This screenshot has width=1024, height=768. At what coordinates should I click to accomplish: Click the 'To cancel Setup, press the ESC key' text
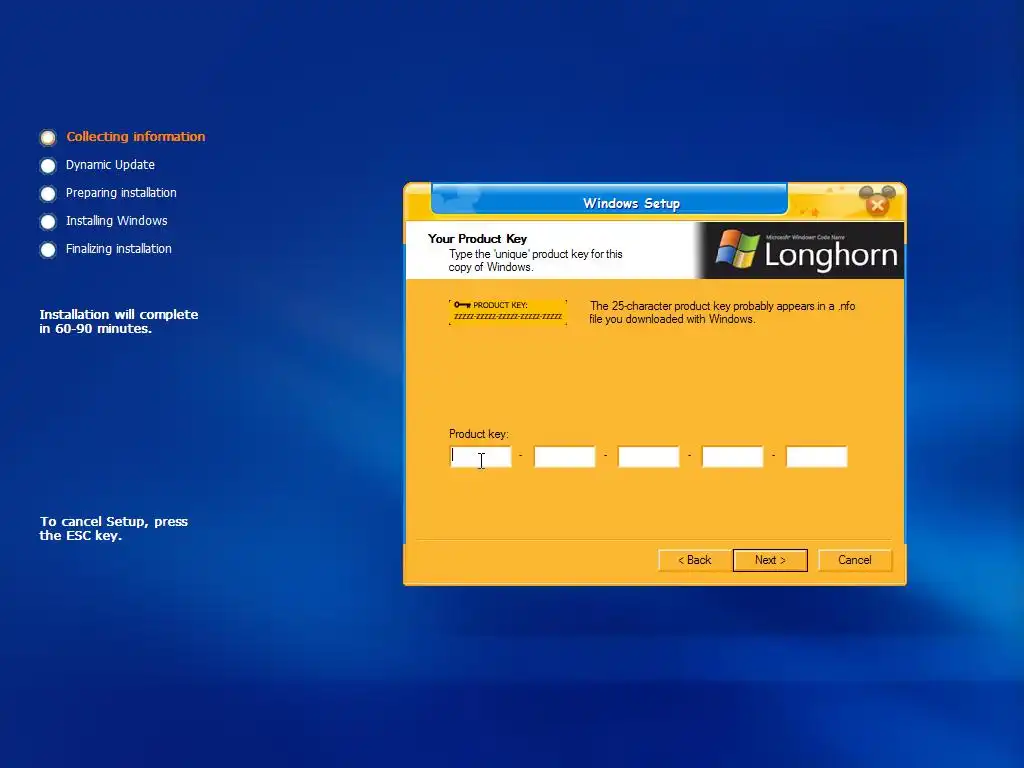click(x=114, y=528)
